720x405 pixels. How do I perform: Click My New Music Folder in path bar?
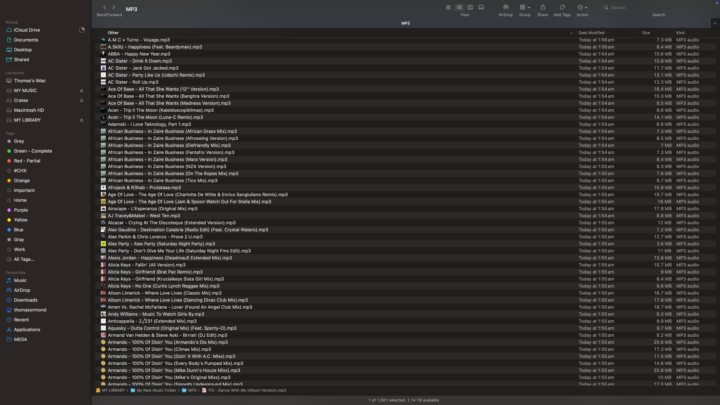(x=153, y=390)
